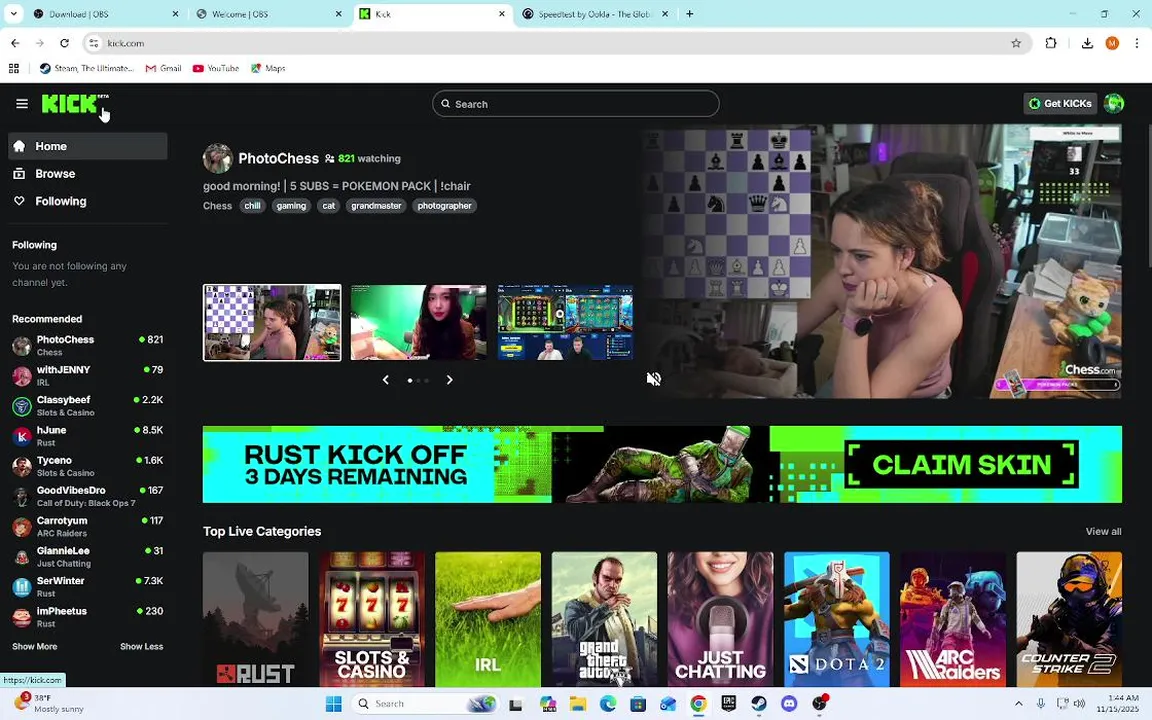Image resolution: width=1152 pixels, height=720 pixels.
Task: Open the Dota 2 category card
Action: point(837,619)
